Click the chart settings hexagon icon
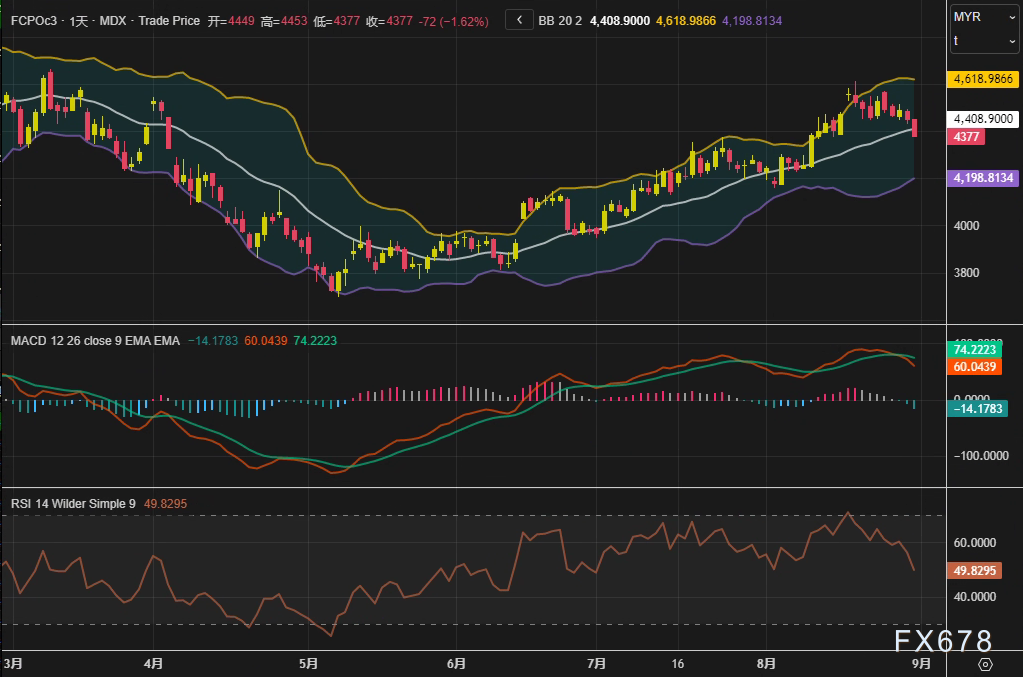Screen dimensions: 1023x677 point(985,664)
